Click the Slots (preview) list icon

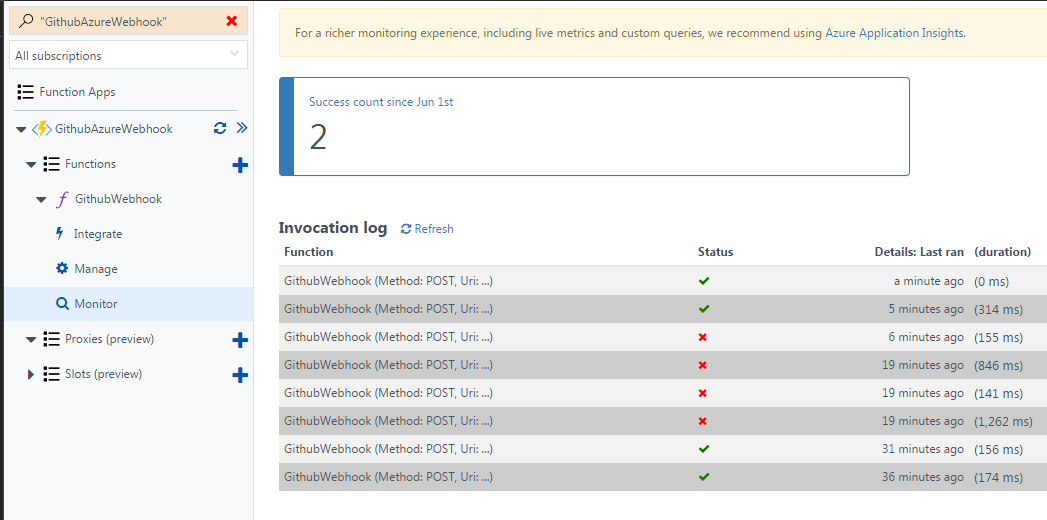(51, 374)
